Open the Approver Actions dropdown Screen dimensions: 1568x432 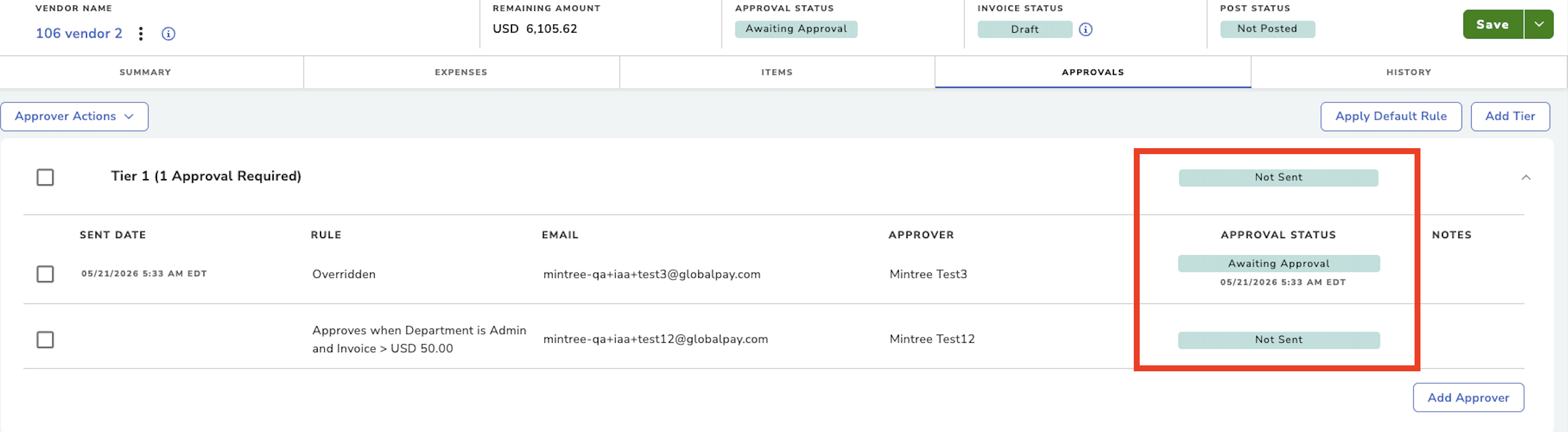74,117
